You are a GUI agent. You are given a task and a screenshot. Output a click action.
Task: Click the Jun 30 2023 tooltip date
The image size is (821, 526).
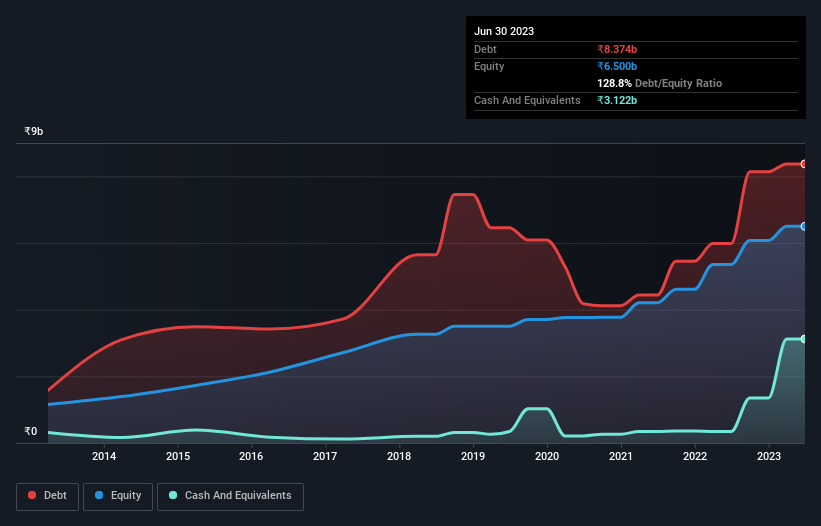coord(504,31)
